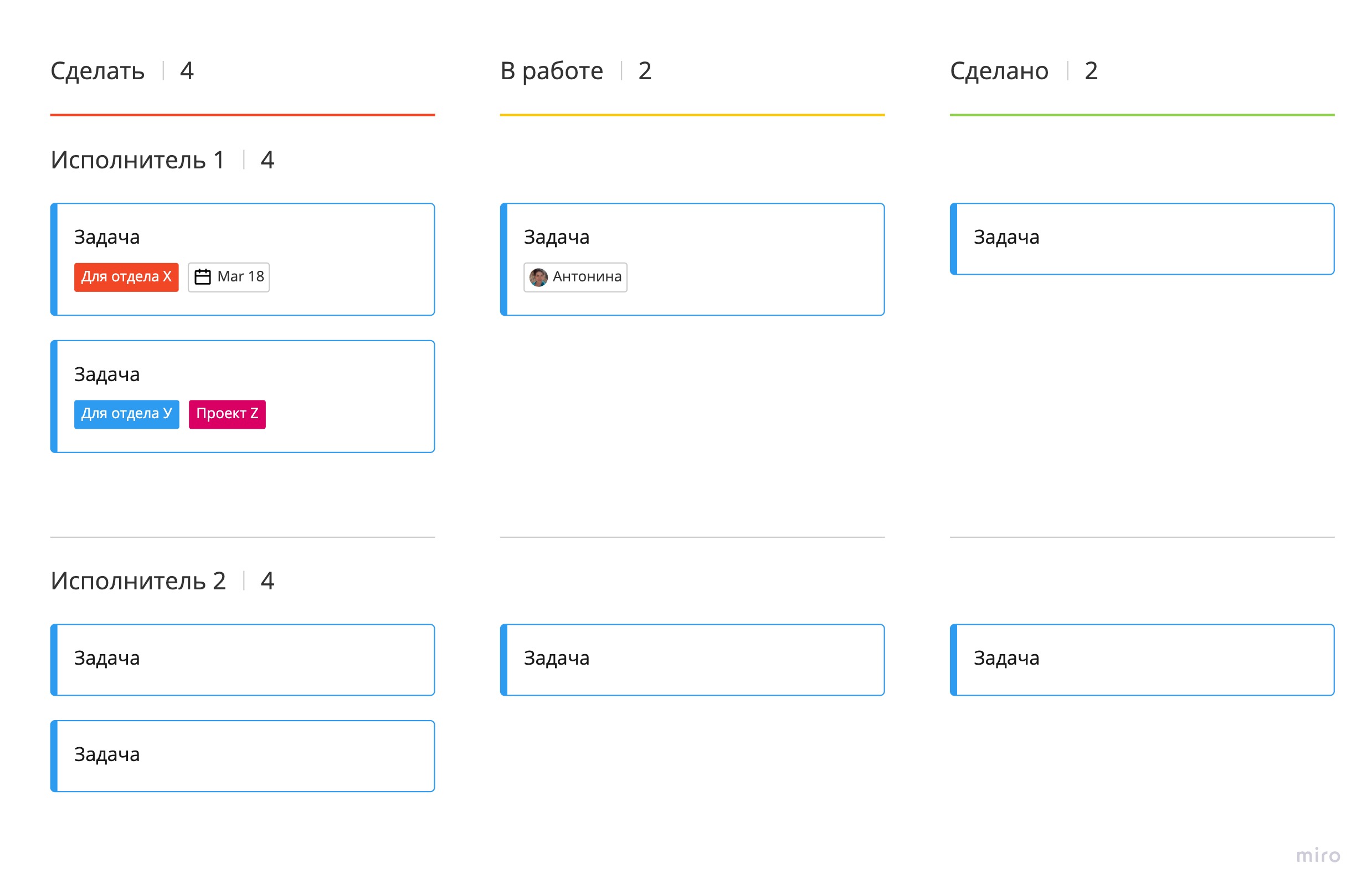Open Исполнитель 1 task in Сделано column
This screenshot has width=1372, height=894.
coord(1142,239)
